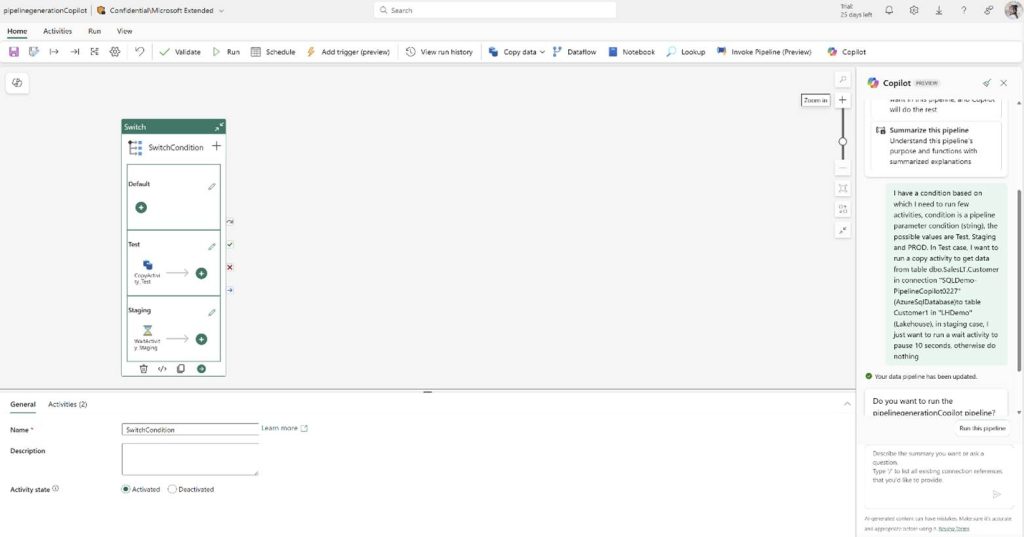Edit the Staging case with pencil icon
The height and width of the screenshot is (537, 1024).
pyautogui.click(x=212, y=313)
